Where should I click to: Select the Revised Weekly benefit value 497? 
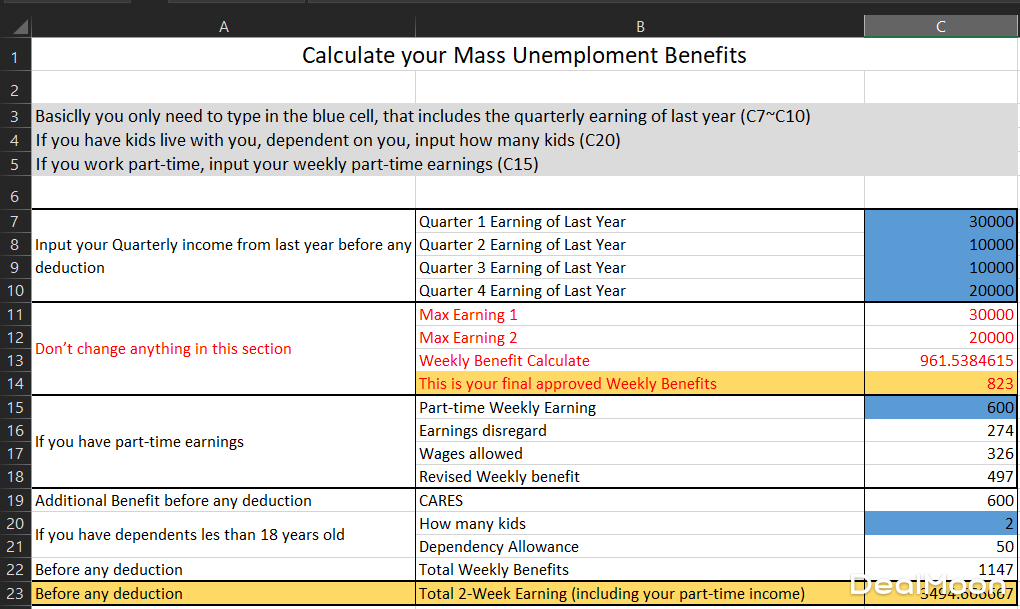[941, 477]
